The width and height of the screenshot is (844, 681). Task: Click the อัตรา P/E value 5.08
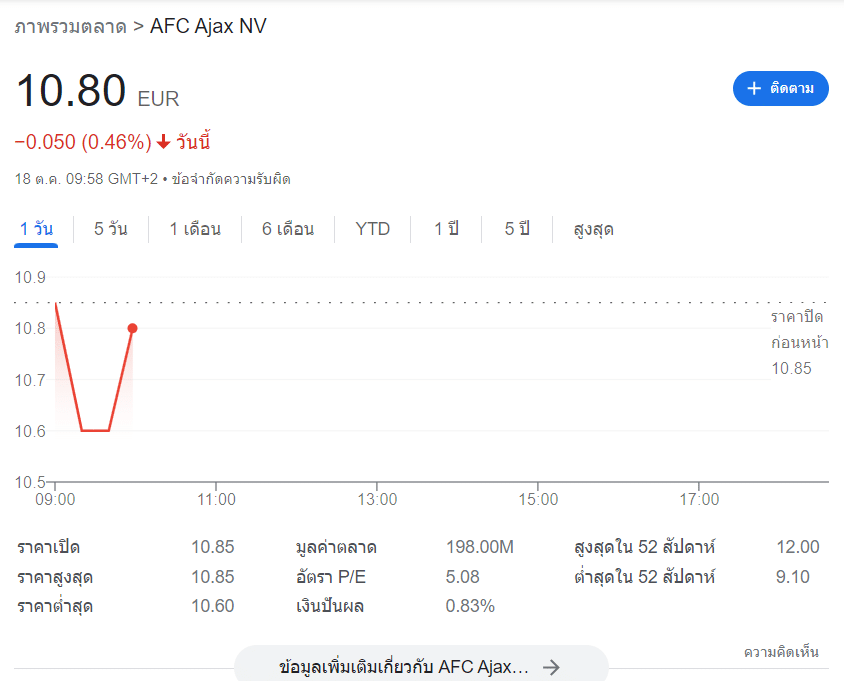point(462,577)
